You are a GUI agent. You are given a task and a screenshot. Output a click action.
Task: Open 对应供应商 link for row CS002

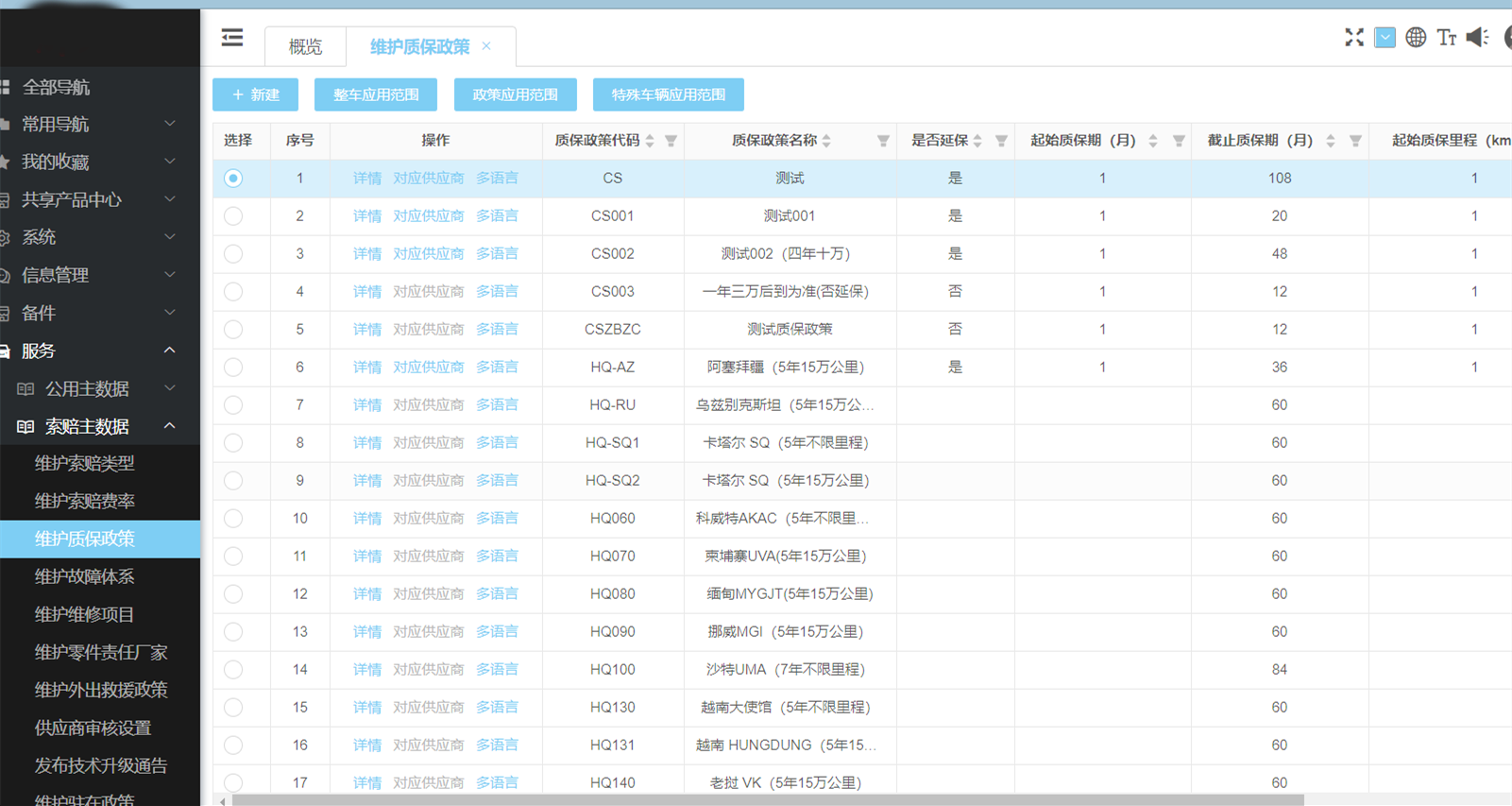point(429,253)
